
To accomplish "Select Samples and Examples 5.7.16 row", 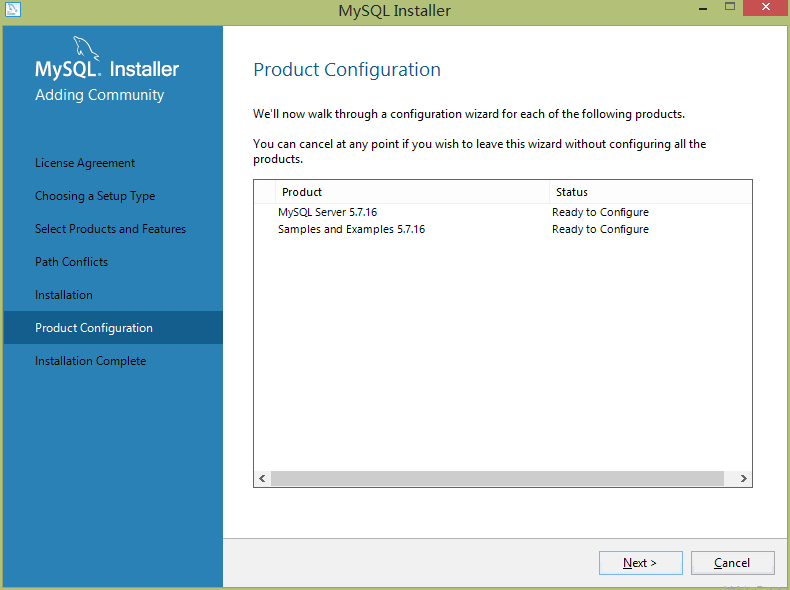I will [x=351, y=229].
